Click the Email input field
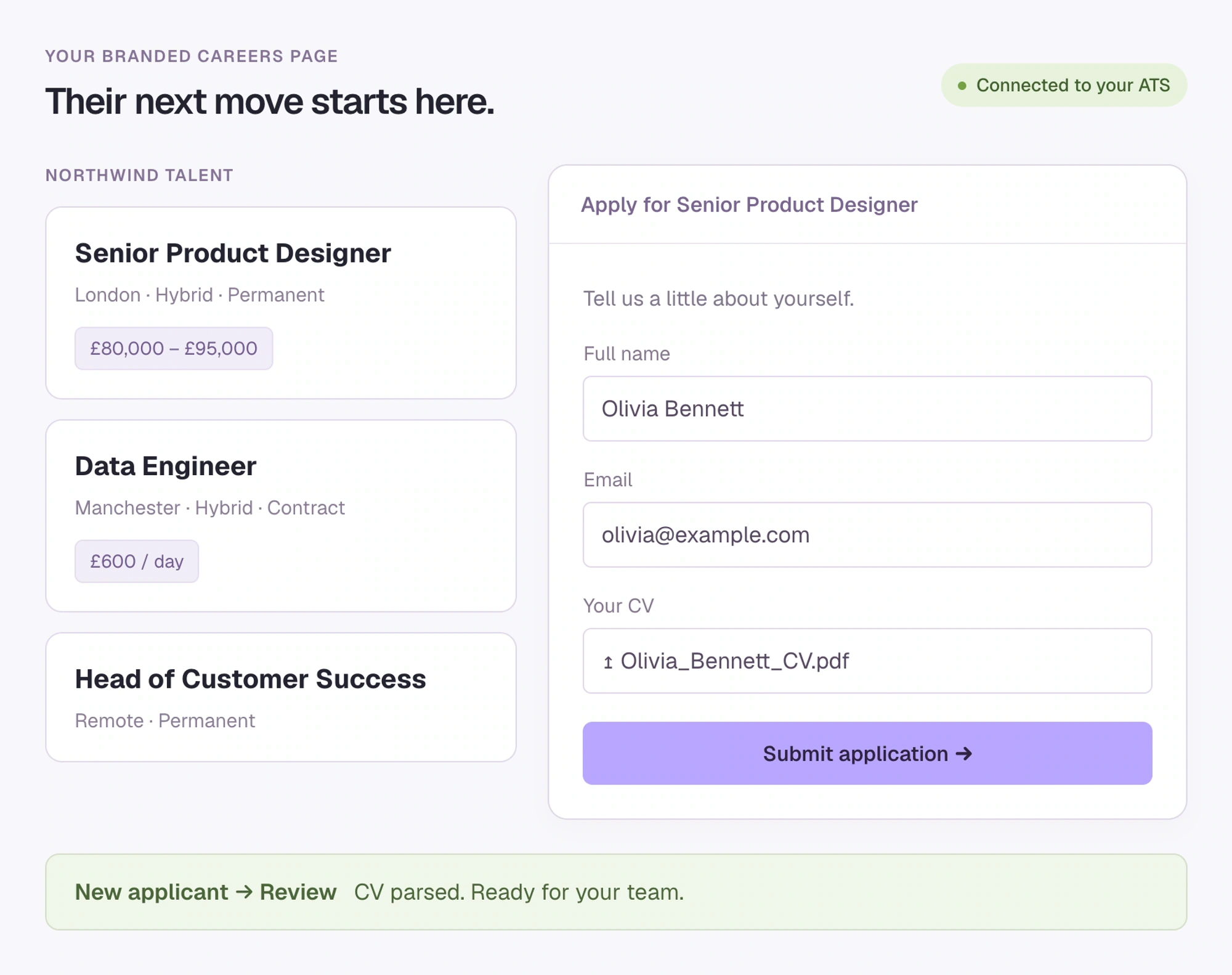The image size is (1232, 975). (x=867, y=534)
